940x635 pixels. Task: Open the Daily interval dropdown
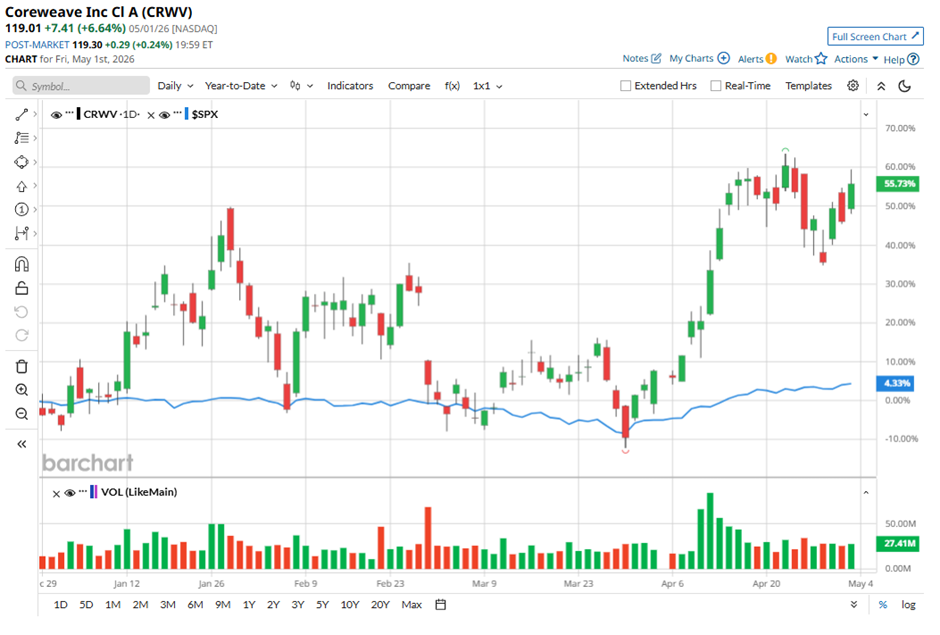175,86
